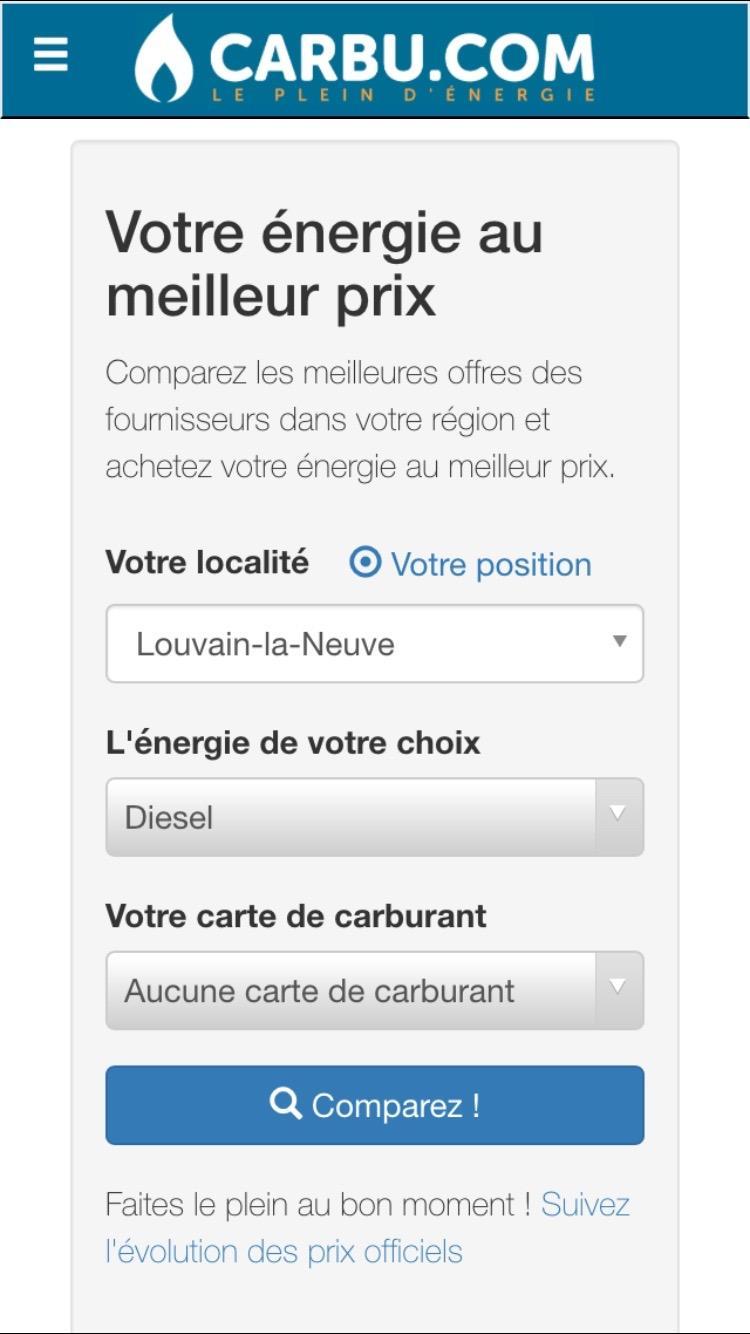Open the Louvain-la-Neuve locality dropdown
The image size is (750, 1334).
[375, 642]
